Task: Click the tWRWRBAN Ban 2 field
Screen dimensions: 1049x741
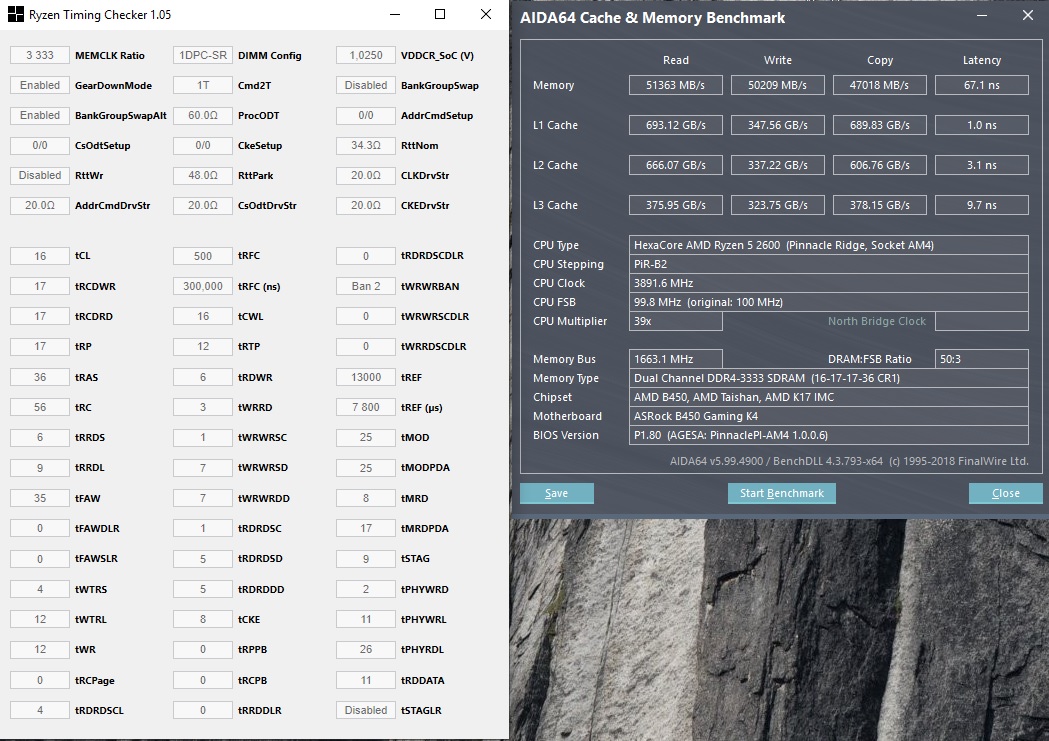Action: coord(366,286)
